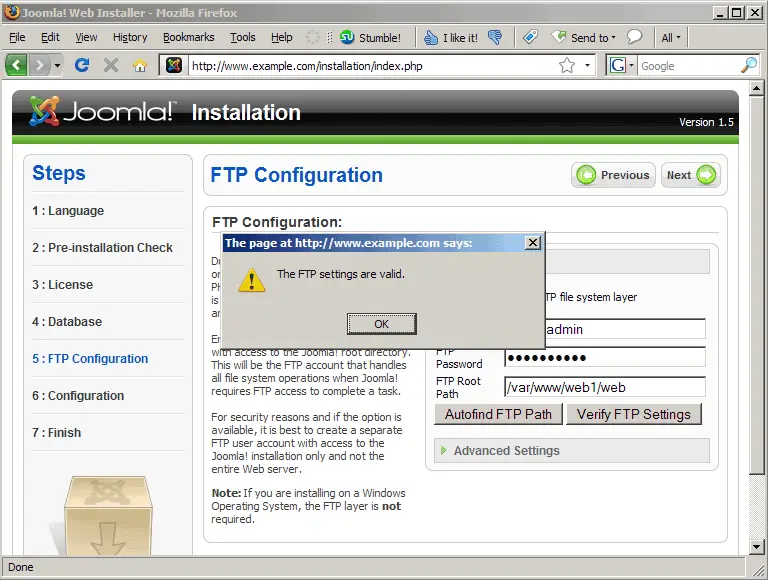Select step 2 : Pre-installation Check
Viewport: 768px width, 580px height.
[102, 247]
